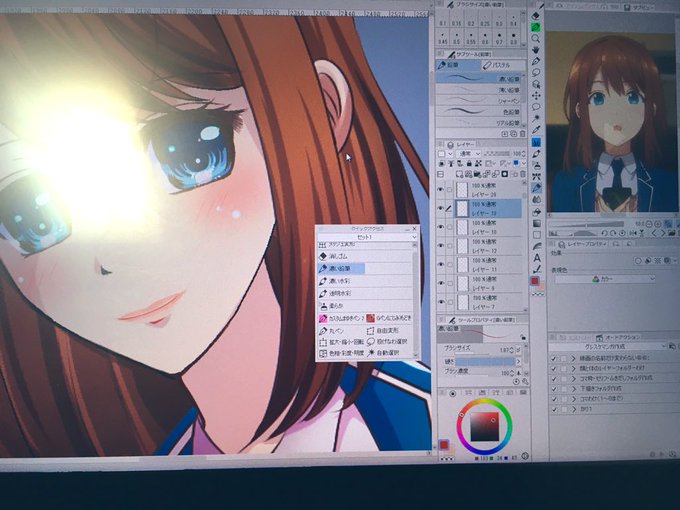Open the auto action set dropdown
This screenshot has height=510, width=680.
pos(607,347)
